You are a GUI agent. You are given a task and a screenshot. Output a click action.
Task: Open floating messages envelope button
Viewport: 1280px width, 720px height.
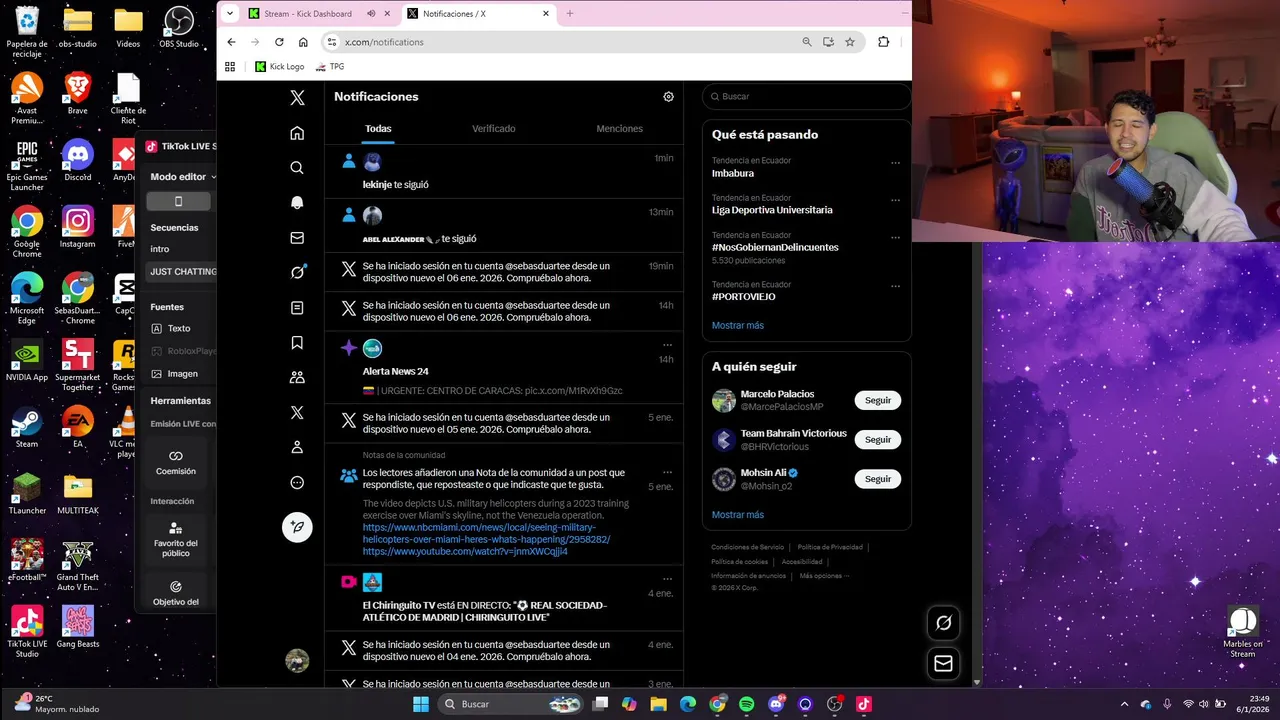tap(943, 663)
